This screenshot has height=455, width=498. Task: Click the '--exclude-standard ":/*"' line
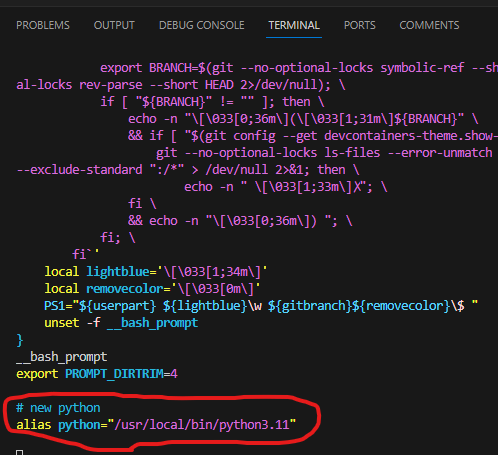pos(188,170)
